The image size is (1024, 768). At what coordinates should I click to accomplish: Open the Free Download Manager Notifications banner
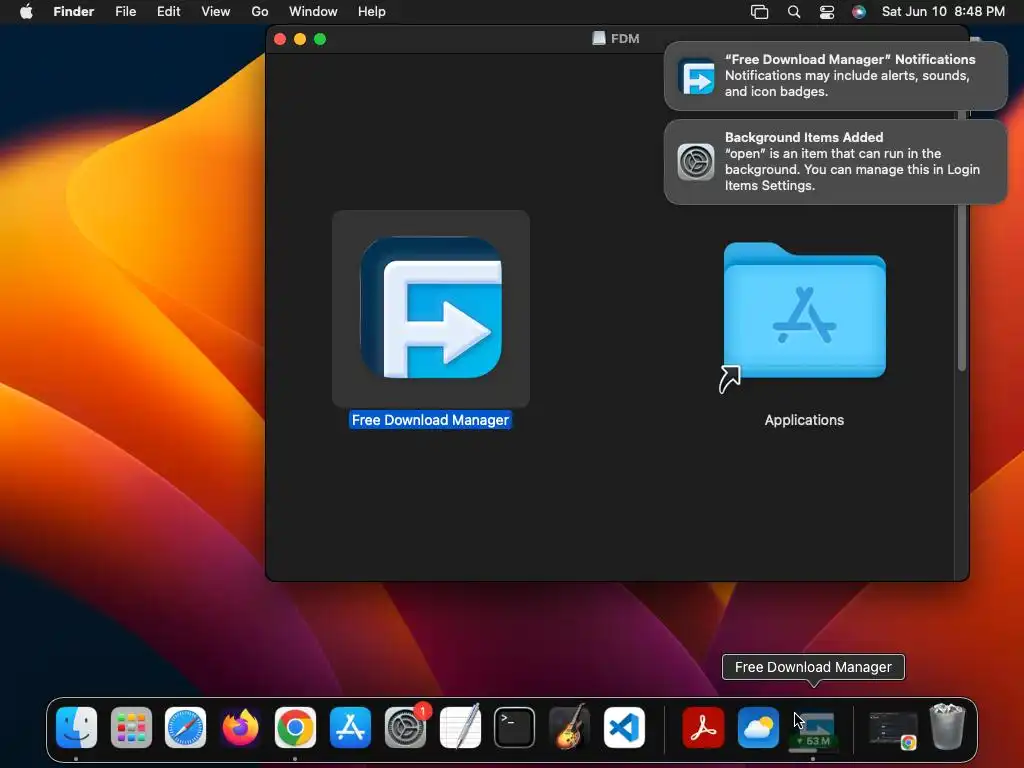pyautogui.click(x=835, y=76)
